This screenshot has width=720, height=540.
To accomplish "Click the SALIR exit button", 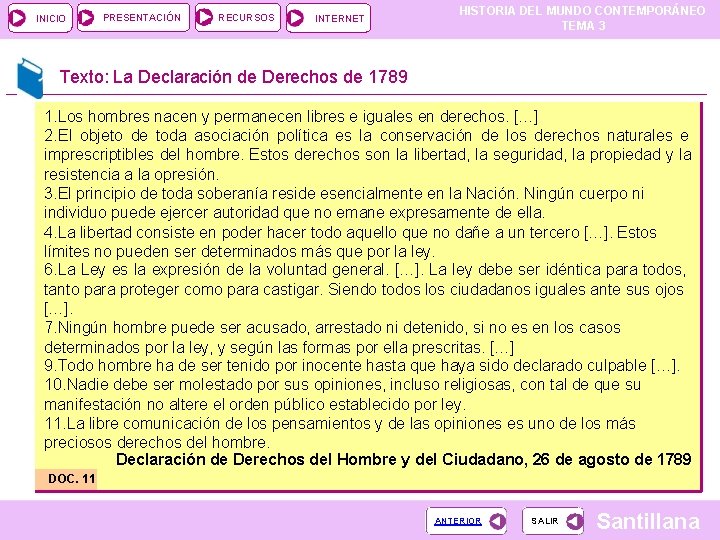I will (553, 521).
